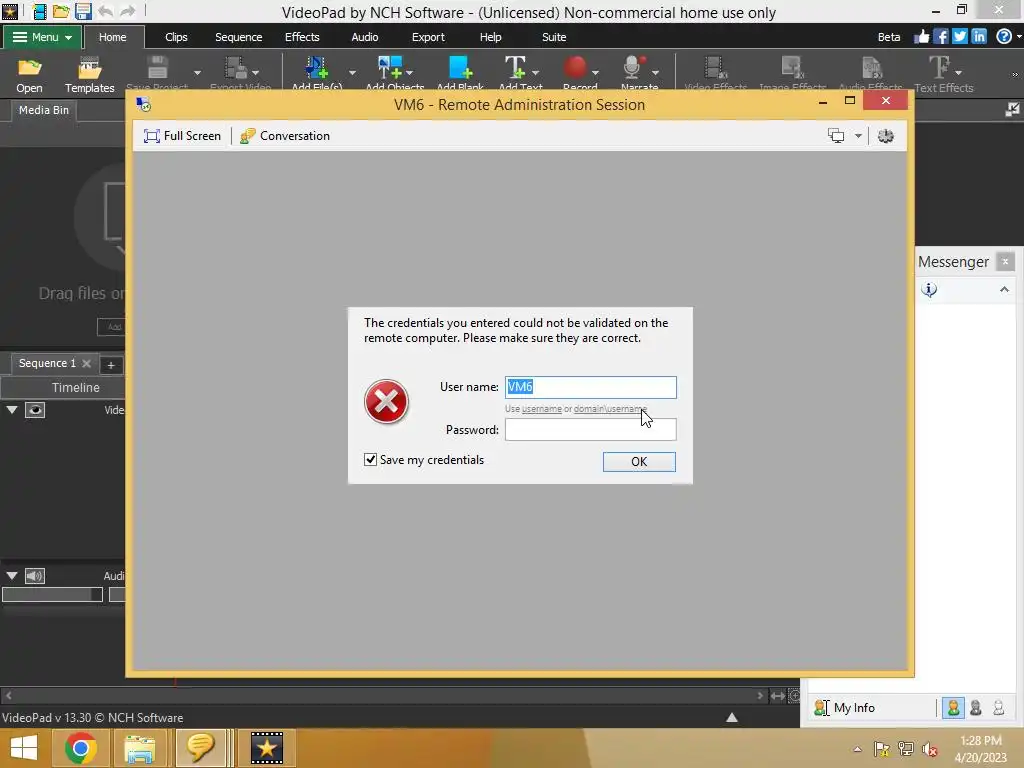
Task: Click OK in the credentials dialog
Action: [x=639, y=462]
